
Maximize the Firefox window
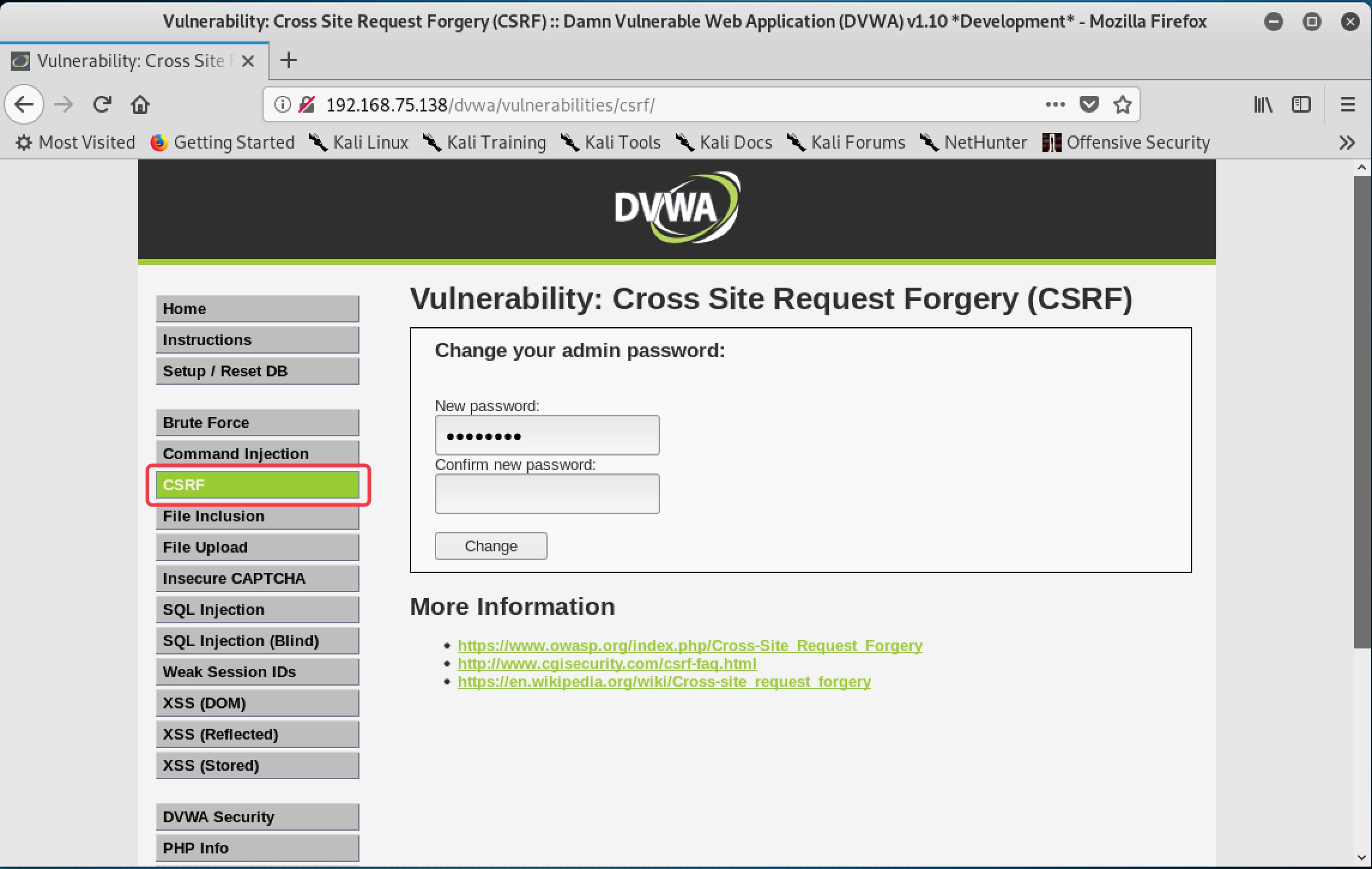tap(1311, 22)
